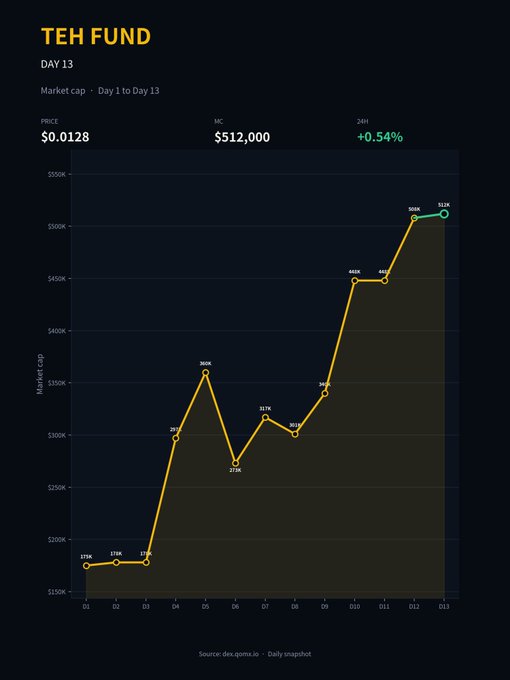Select the circular data point for day D8

click(x=295, y=434)
